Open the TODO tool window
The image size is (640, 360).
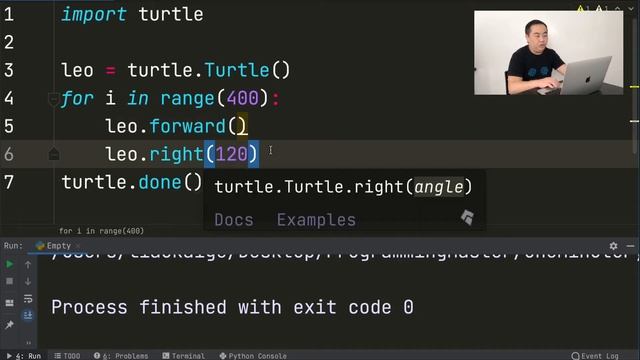coord(67,356)
